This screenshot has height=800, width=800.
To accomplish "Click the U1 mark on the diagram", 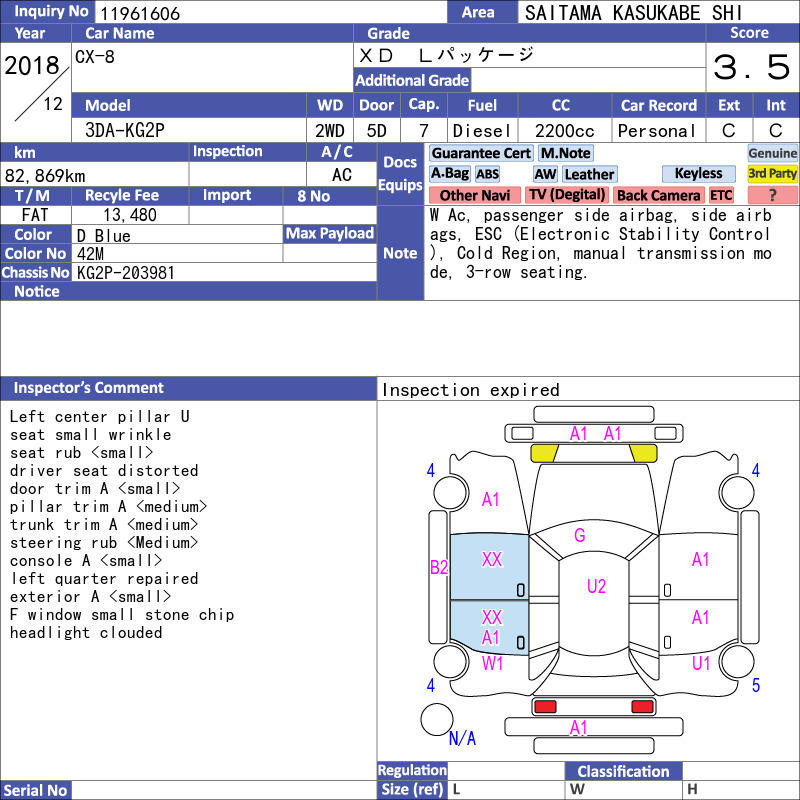I will 701,663.
